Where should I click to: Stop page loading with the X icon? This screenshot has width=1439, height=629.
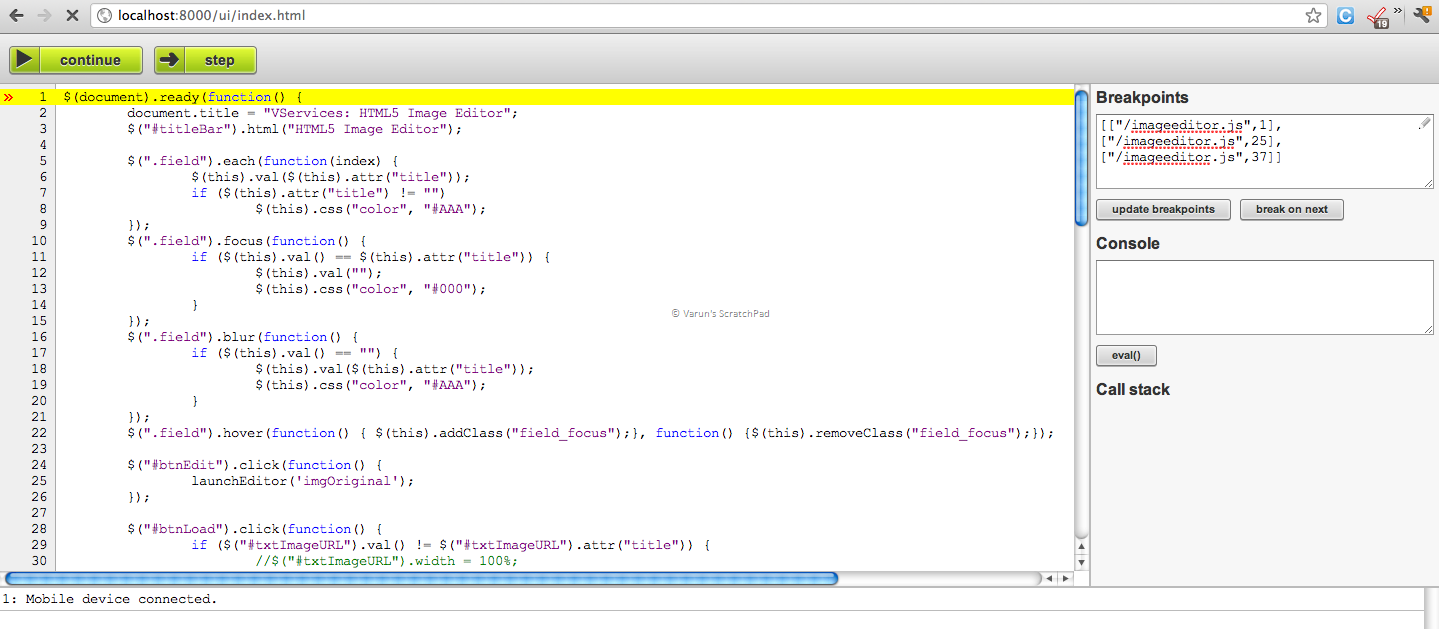click(72, 16)
